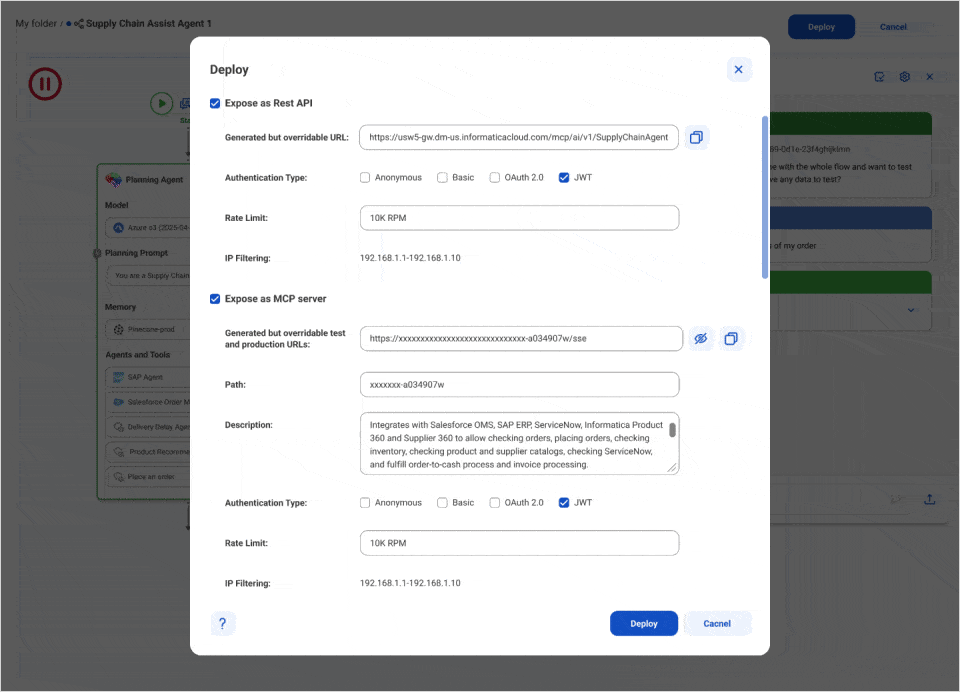The height and width of the screenshot is (692, 960).
Task: Click the Salesforce Order icon
Action: pyautogui.click(x=119, y=402)
